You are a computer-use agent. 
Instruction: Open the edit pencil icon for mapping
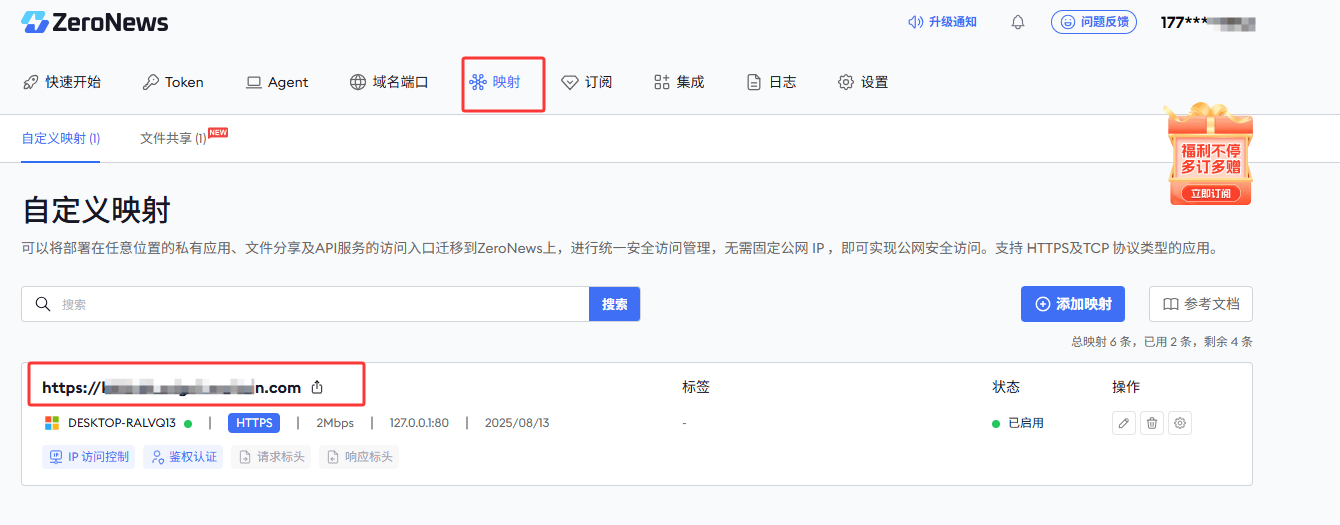coord(1124,423)
